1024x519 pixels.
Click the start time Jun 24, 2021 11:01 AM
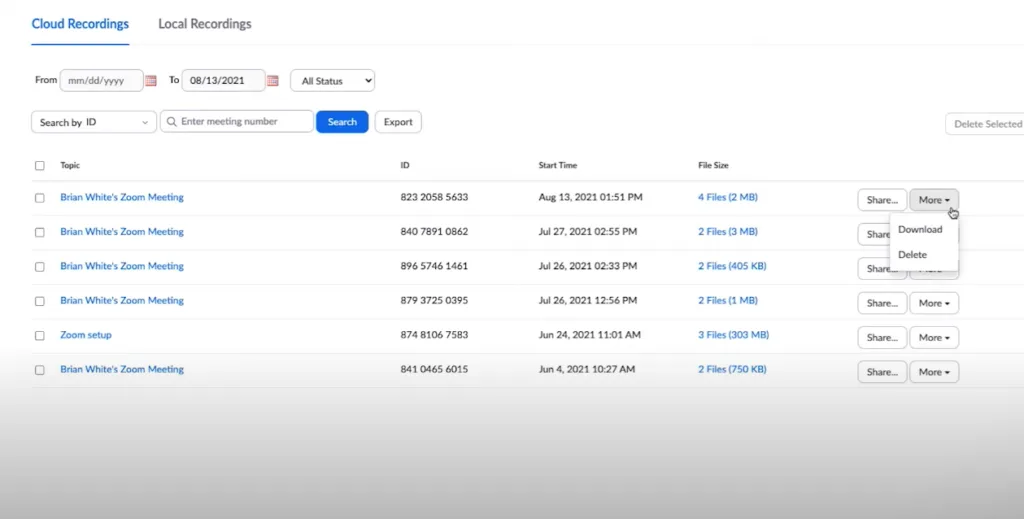(x=590, y=335)
